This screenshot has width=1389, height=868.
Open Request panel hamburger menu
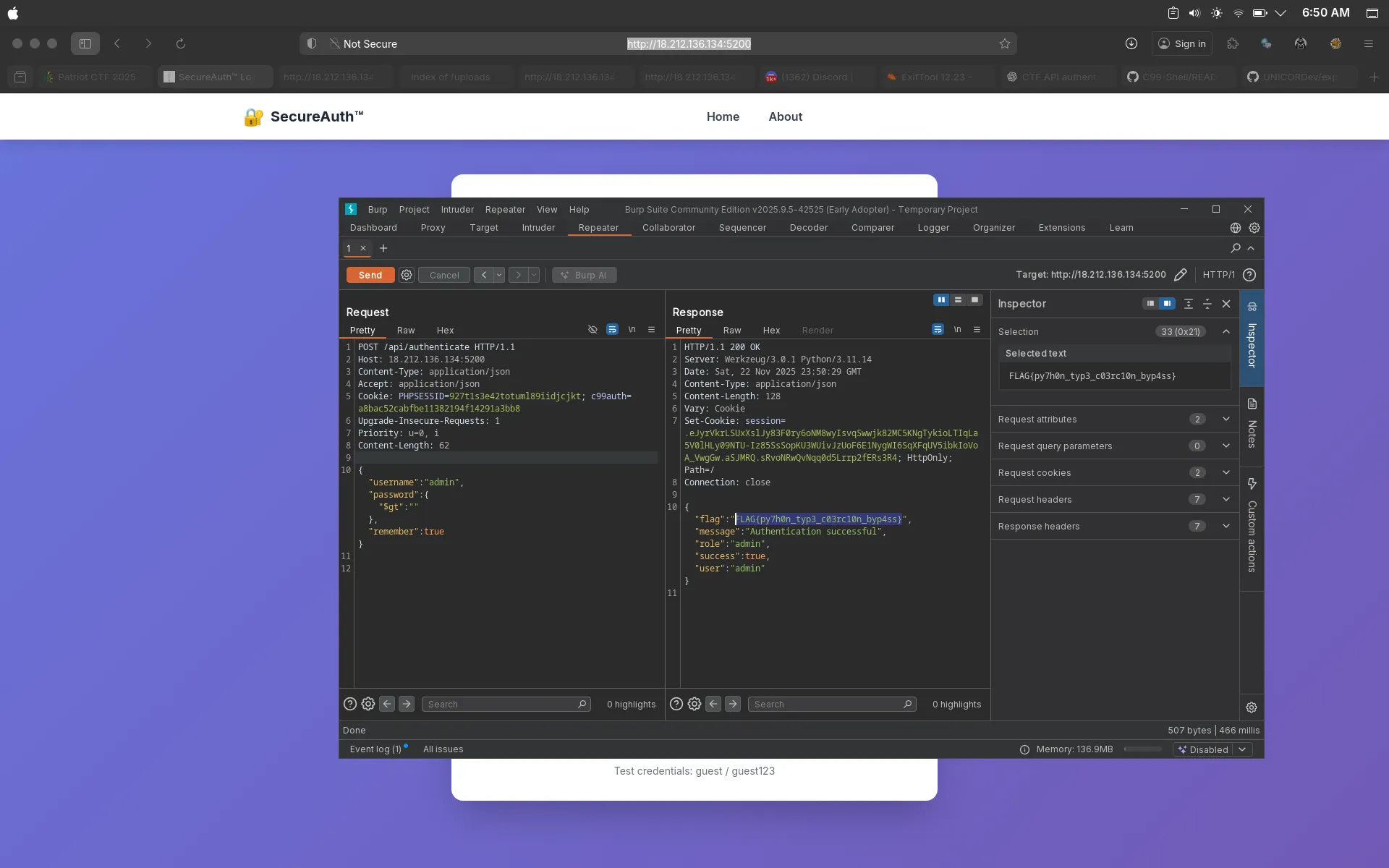point(651,330)
